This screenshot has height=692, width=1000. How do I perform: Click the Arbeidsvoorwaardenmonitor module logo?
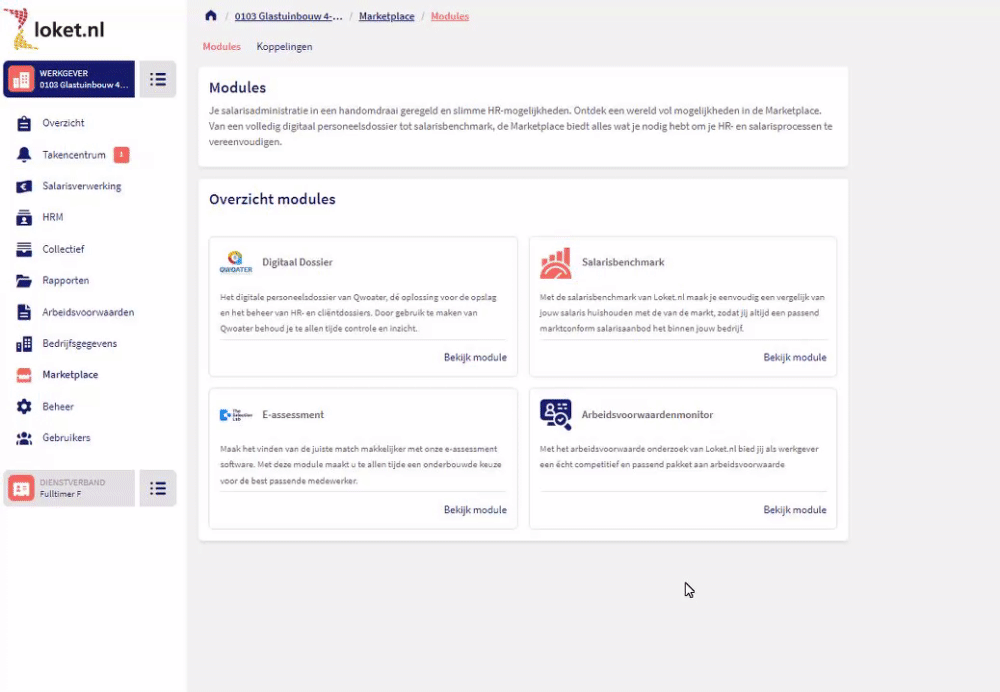tap(555, 414)
